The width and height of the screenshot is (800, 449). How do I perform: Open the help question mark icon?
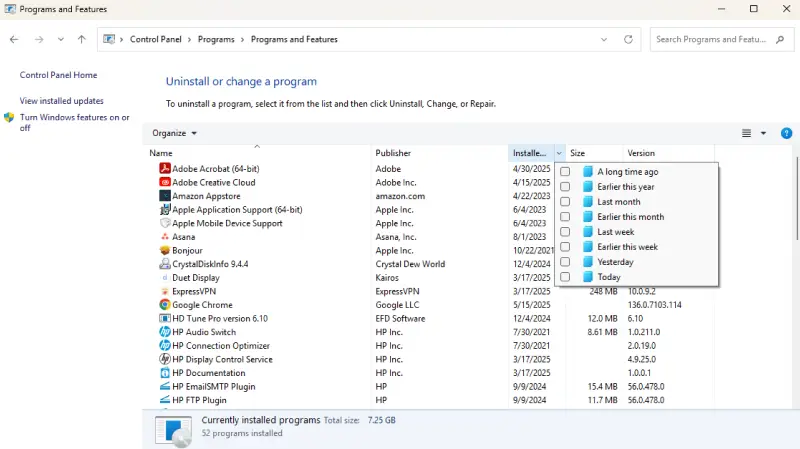786,133
